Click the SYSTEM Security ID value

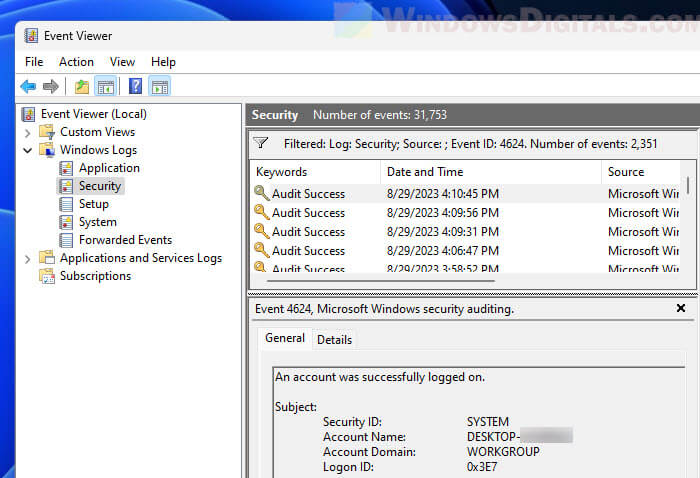point(488,422)
